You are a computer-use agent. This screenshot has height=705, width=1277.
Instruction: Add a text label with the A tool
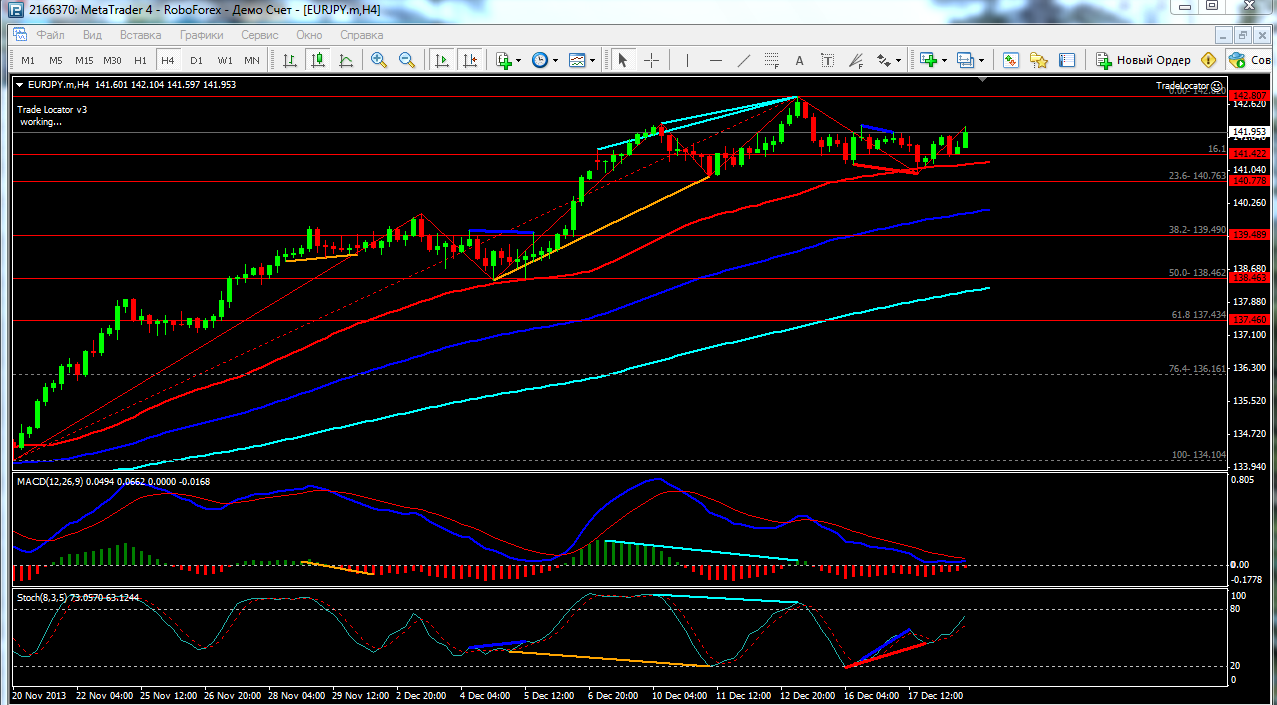(x=799, y=60)
